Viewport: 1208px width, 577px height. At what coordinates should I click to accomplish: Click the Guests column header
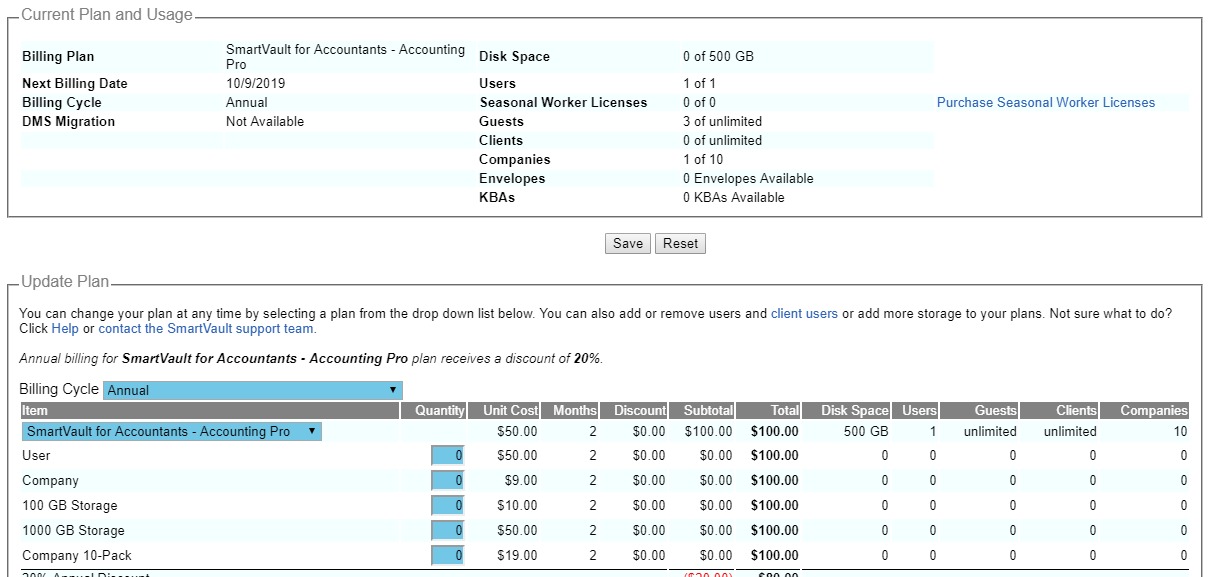point(979,410)
